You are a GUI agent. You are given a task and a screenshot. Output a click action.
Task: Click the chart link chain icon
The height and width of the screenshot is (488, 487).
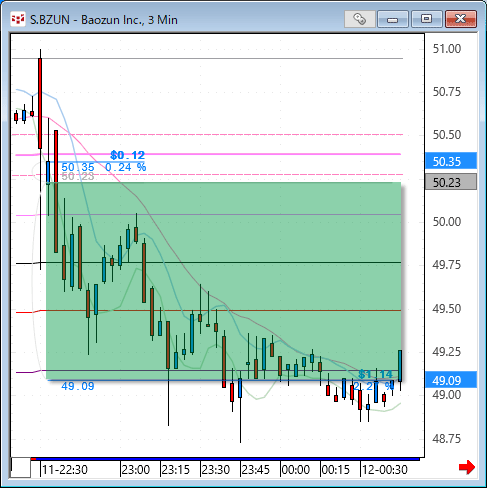coord(359,19)
